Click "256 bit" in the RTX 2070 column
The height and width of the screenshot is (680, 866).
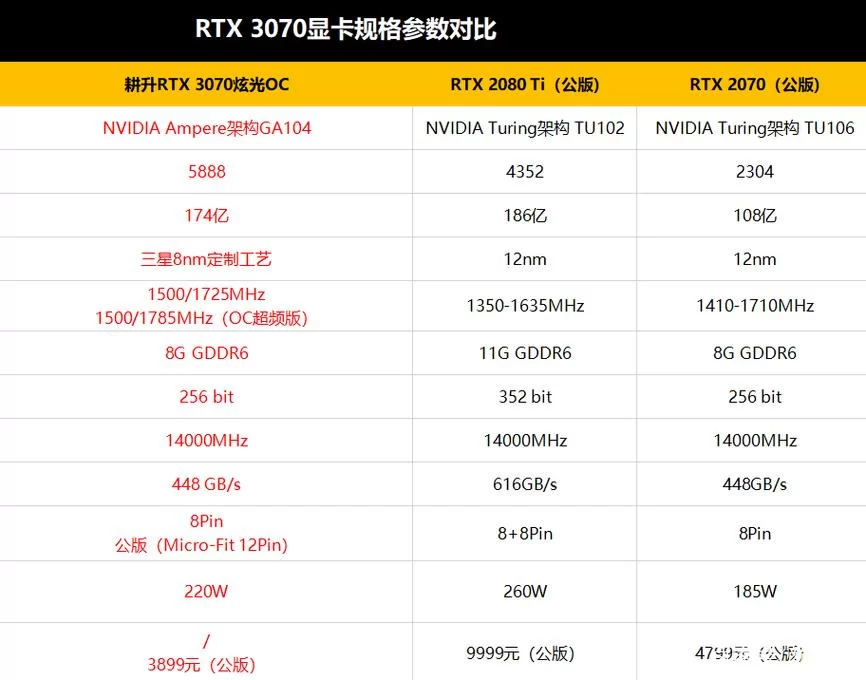[754, 397]
